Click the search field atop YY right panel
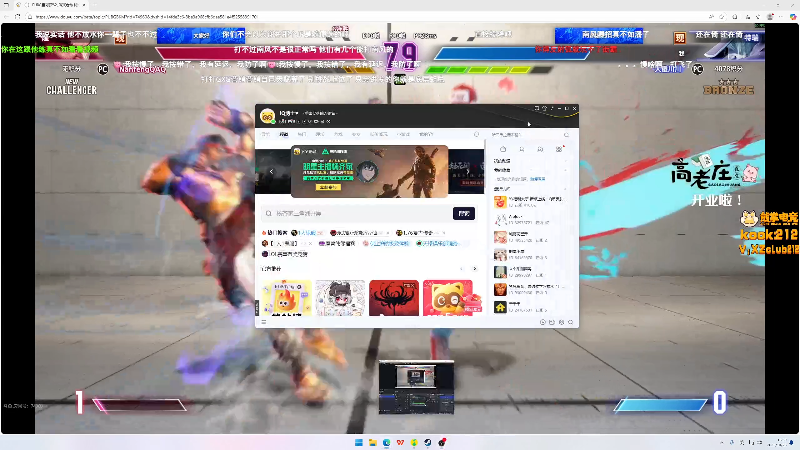This screenshot has width=800, height=450. [x=528, y=135]
